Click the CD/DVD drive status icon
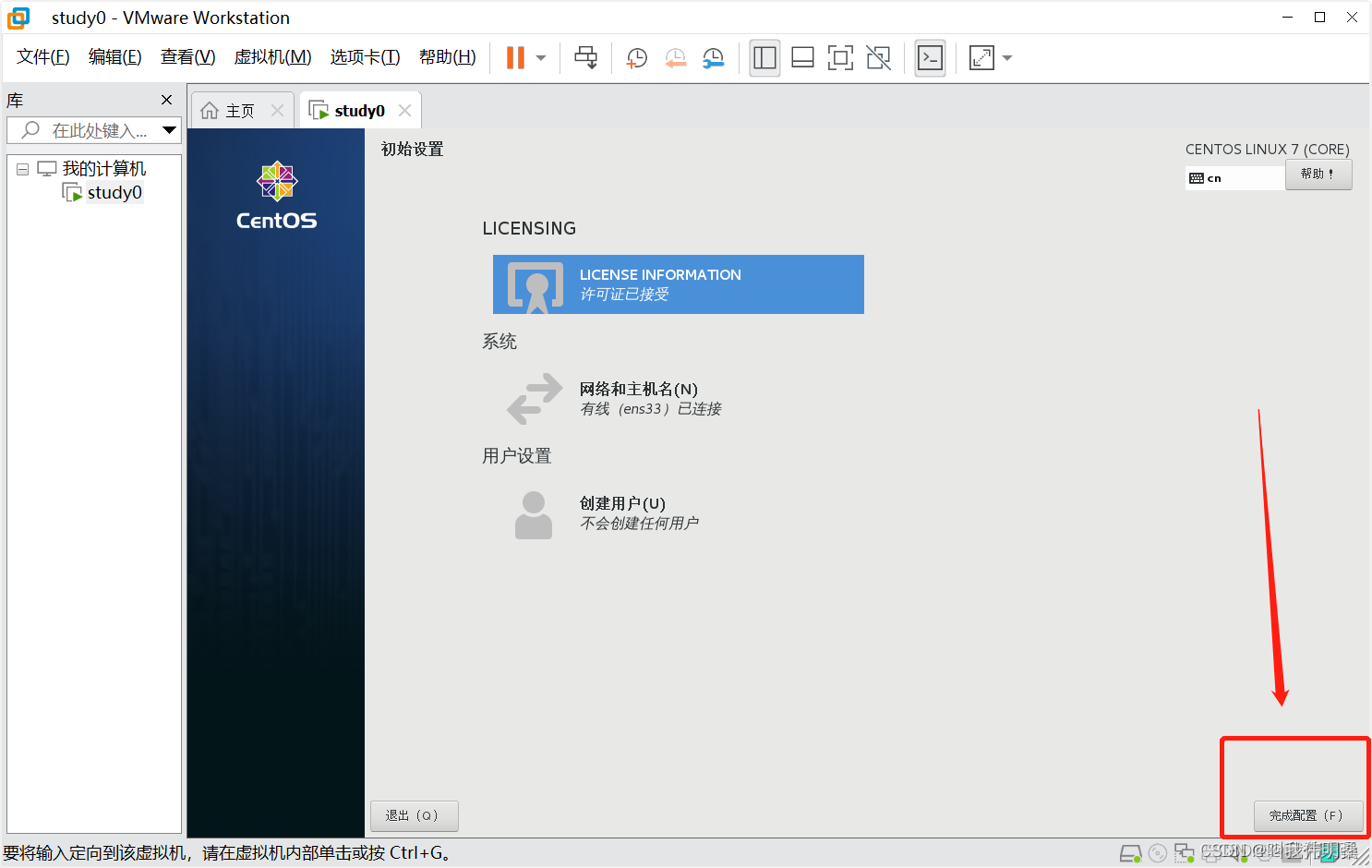Image resolution: width=1372 pixels, height=868 pixels. [x=1158, y=853]
